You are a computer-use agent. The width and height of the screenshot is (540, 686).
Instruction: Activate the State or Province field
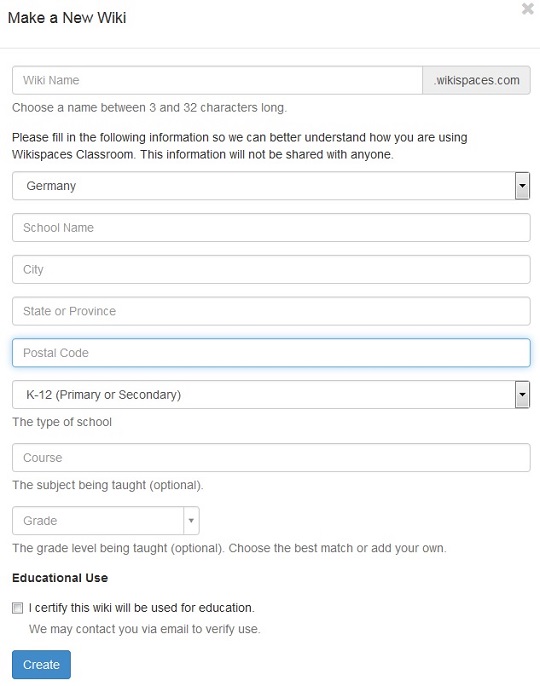[271, 311]
